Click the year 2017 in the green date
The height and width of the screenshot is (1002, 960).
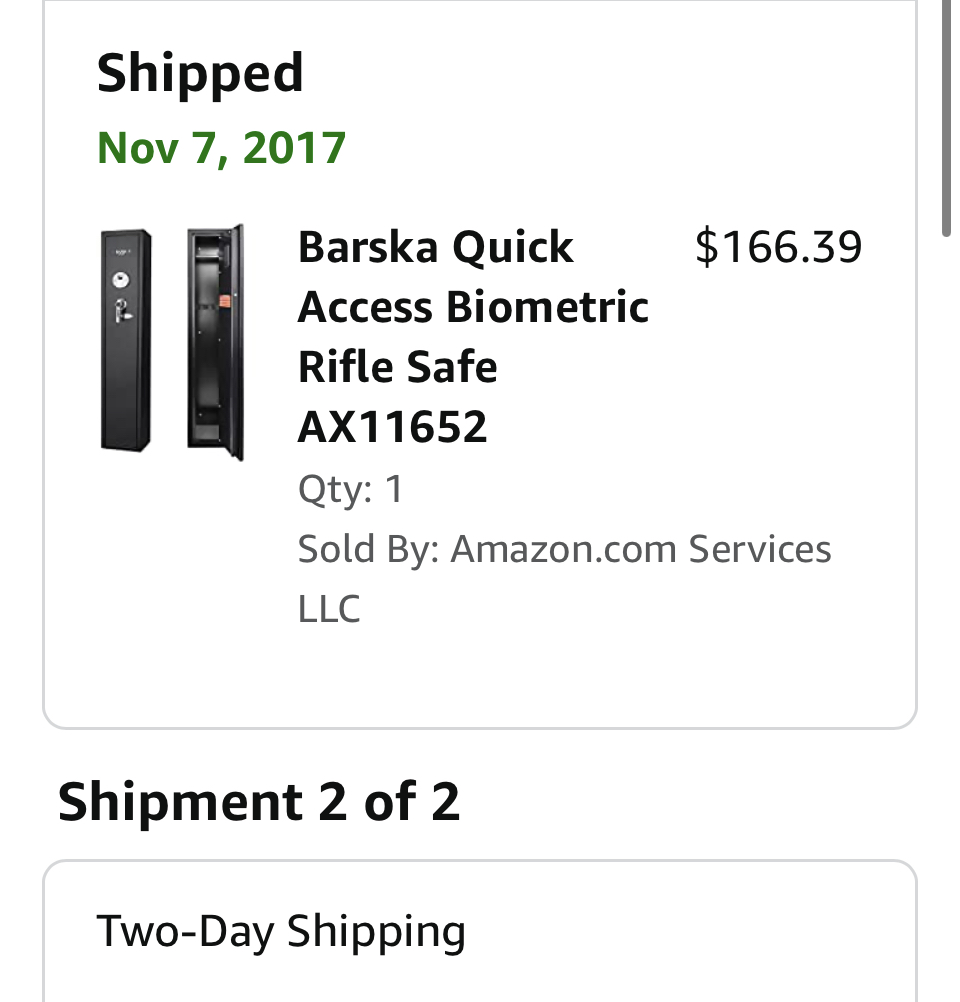click(294, 148)
